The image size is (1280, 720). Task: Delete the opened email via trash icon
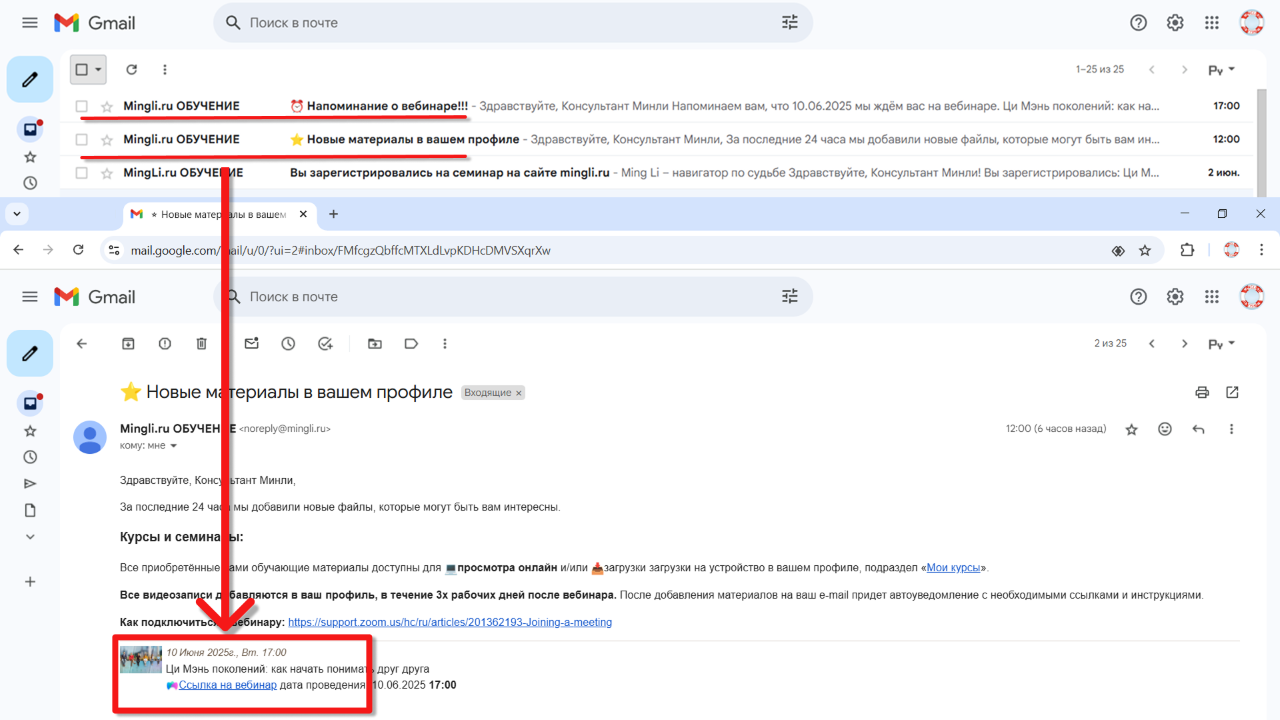pyautogui.click(x=201, y=344)
